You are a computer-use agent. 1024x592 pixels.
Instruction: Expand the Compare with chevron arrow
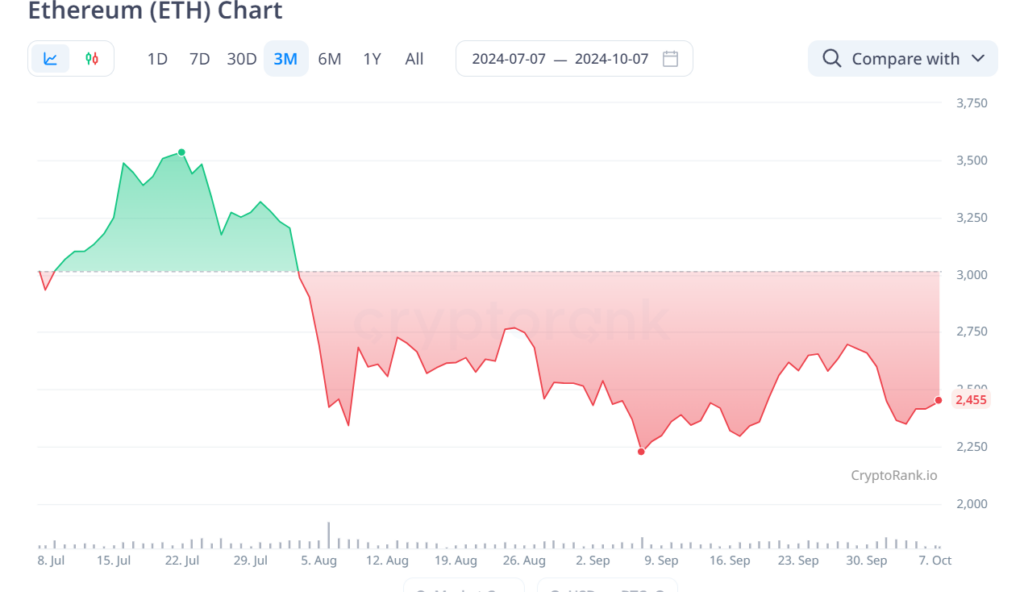point(978,58)
